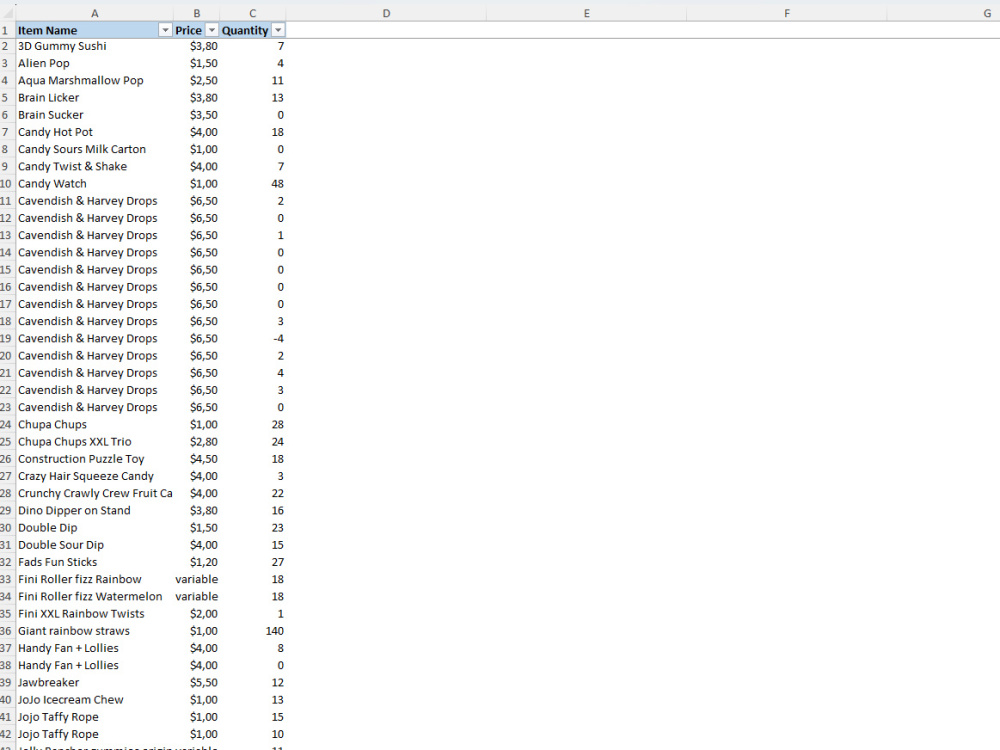This screenshot has width=1000, height=750.
Task: Select column D header
Action: (386, 13)
